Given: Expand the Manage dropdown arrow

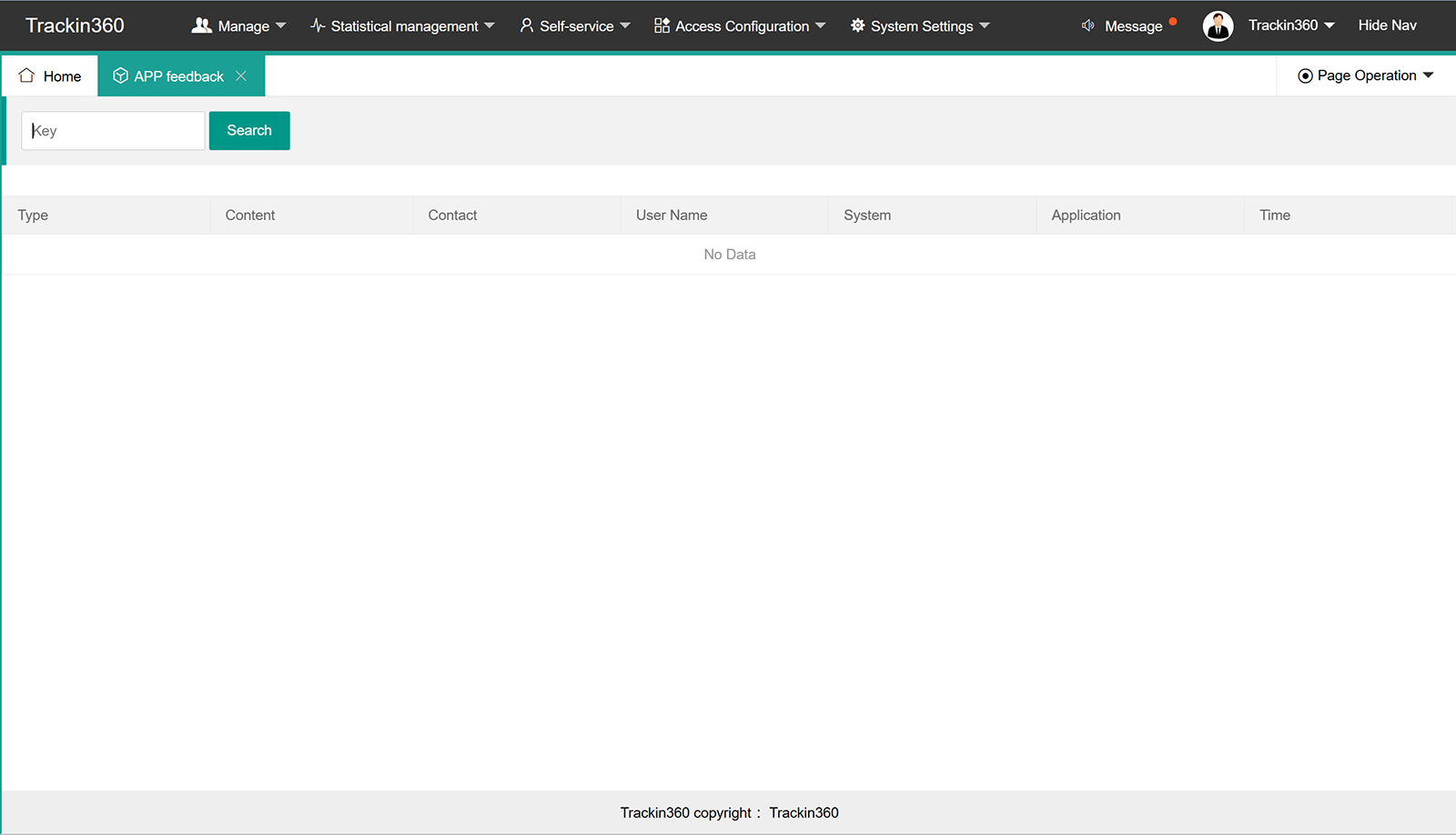Looking at the screenshot, I should [x=280, y=25].
